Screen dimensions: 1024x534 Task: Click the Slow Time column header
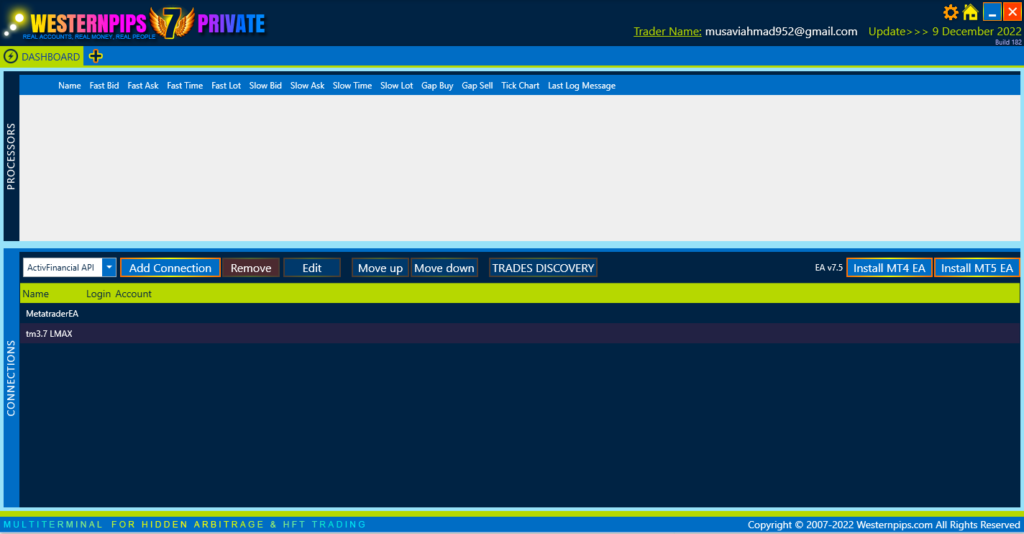click(352, 86)
